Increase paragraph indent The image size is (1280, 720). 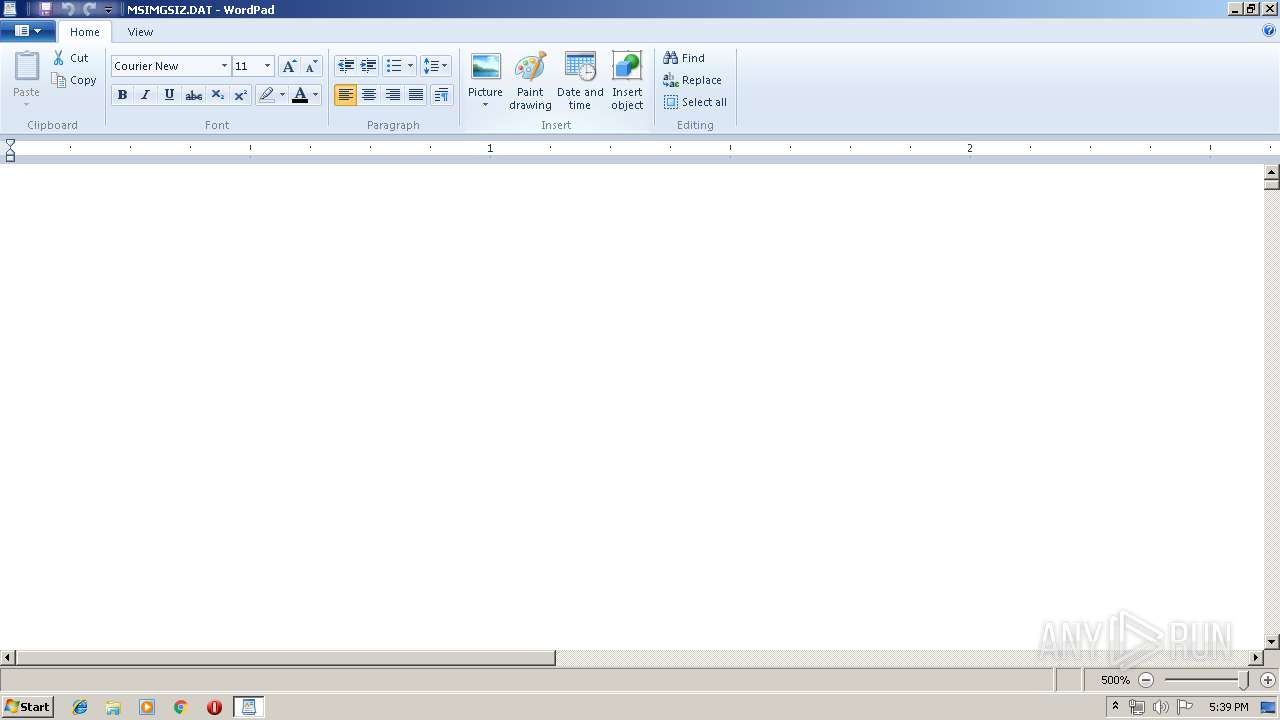[369, 66]
